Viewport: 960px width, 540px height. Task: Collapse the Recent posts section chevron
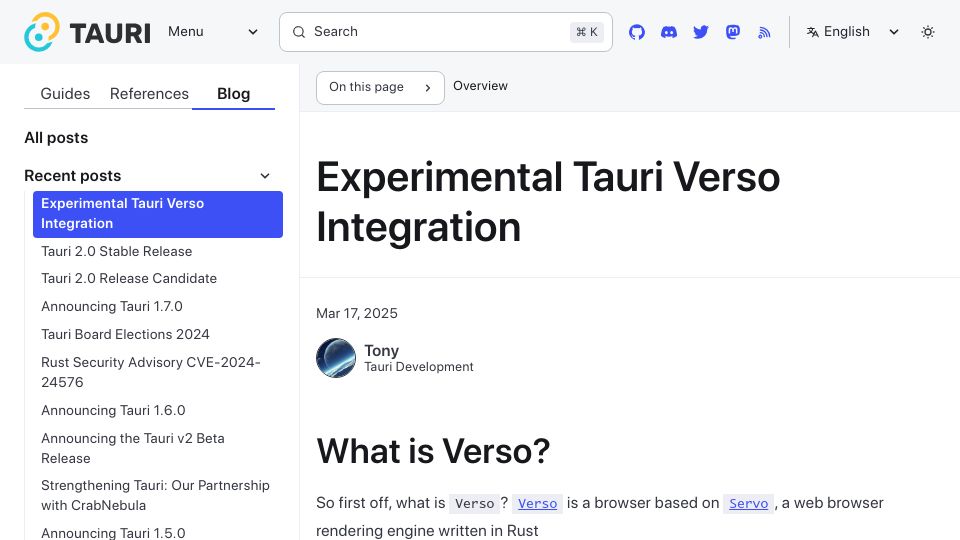(x=264, y=176)
